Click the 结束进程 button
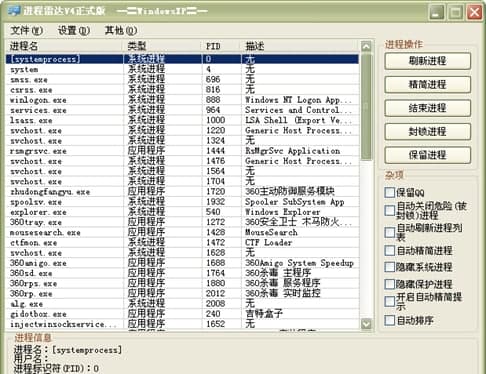The width and height of the screenshot is (486, 374). (428, 108)
